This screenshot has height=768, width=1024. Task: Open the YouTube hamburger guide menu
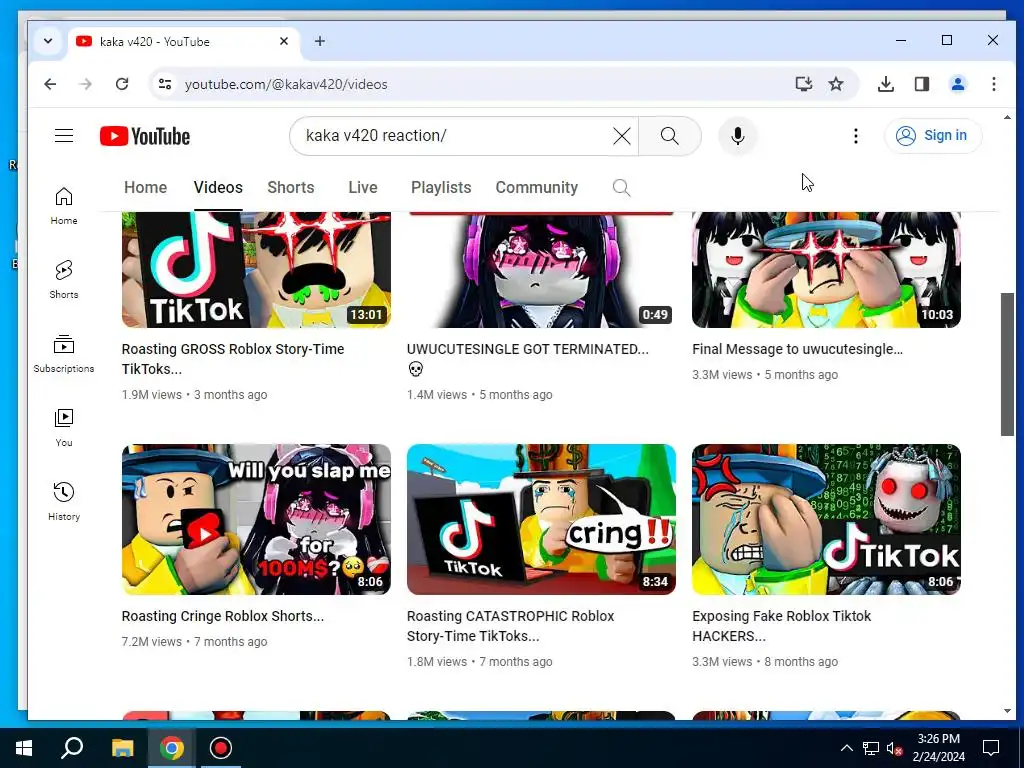64,136
